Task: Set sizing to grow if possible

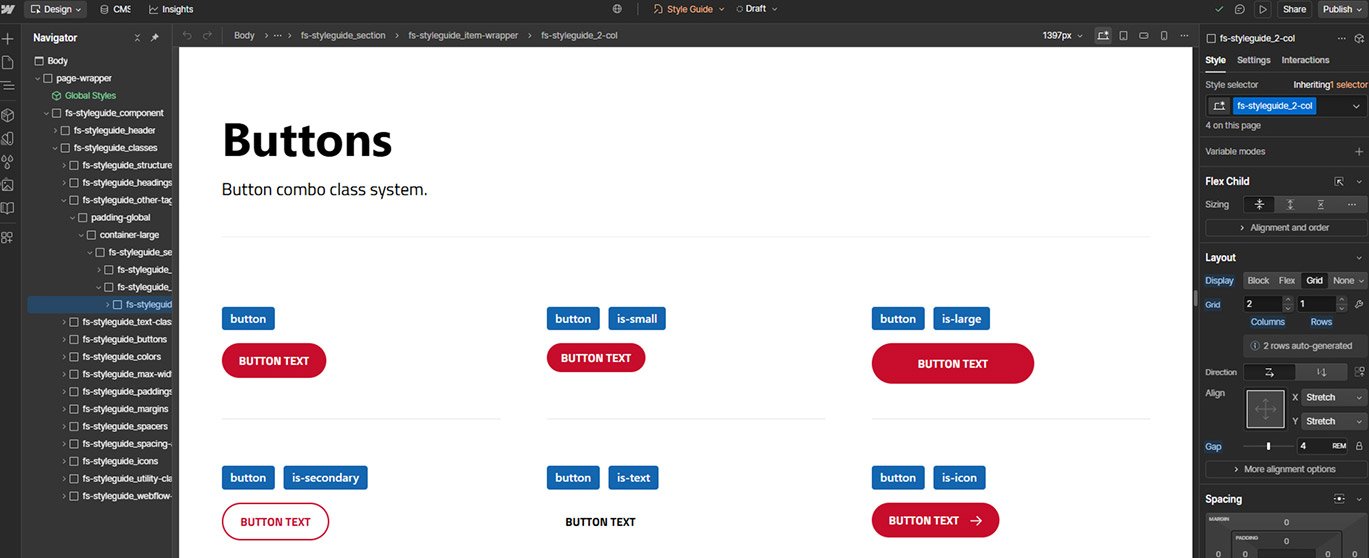Action: (x=1290, y=204)
